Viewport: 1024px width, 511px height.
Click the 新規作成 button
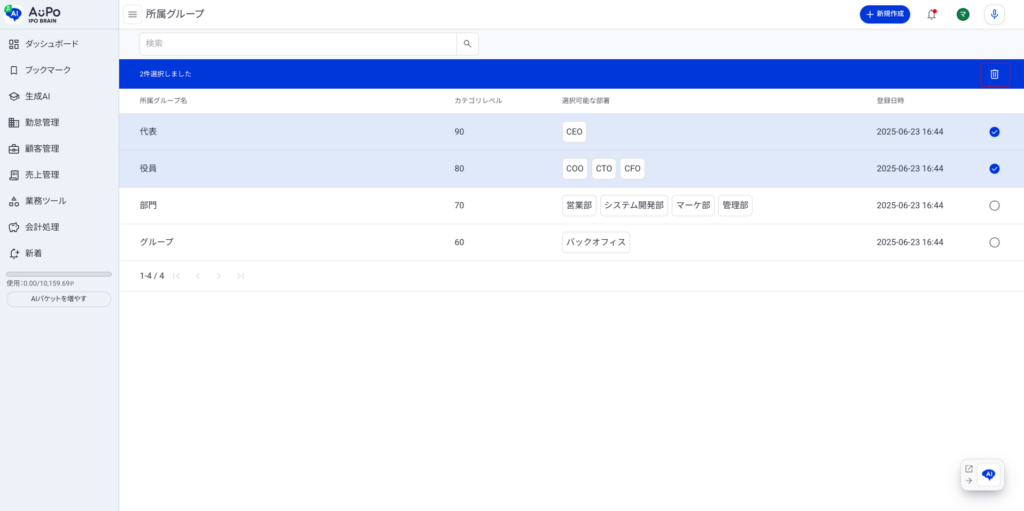[x=884, y=14]
